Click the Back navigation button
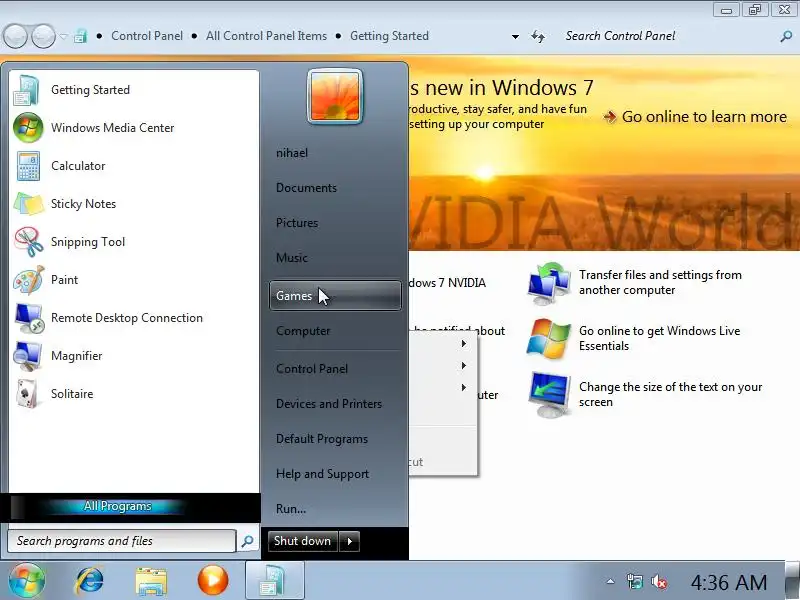Screen dimensions: 800x600 (x=15, y=36)
